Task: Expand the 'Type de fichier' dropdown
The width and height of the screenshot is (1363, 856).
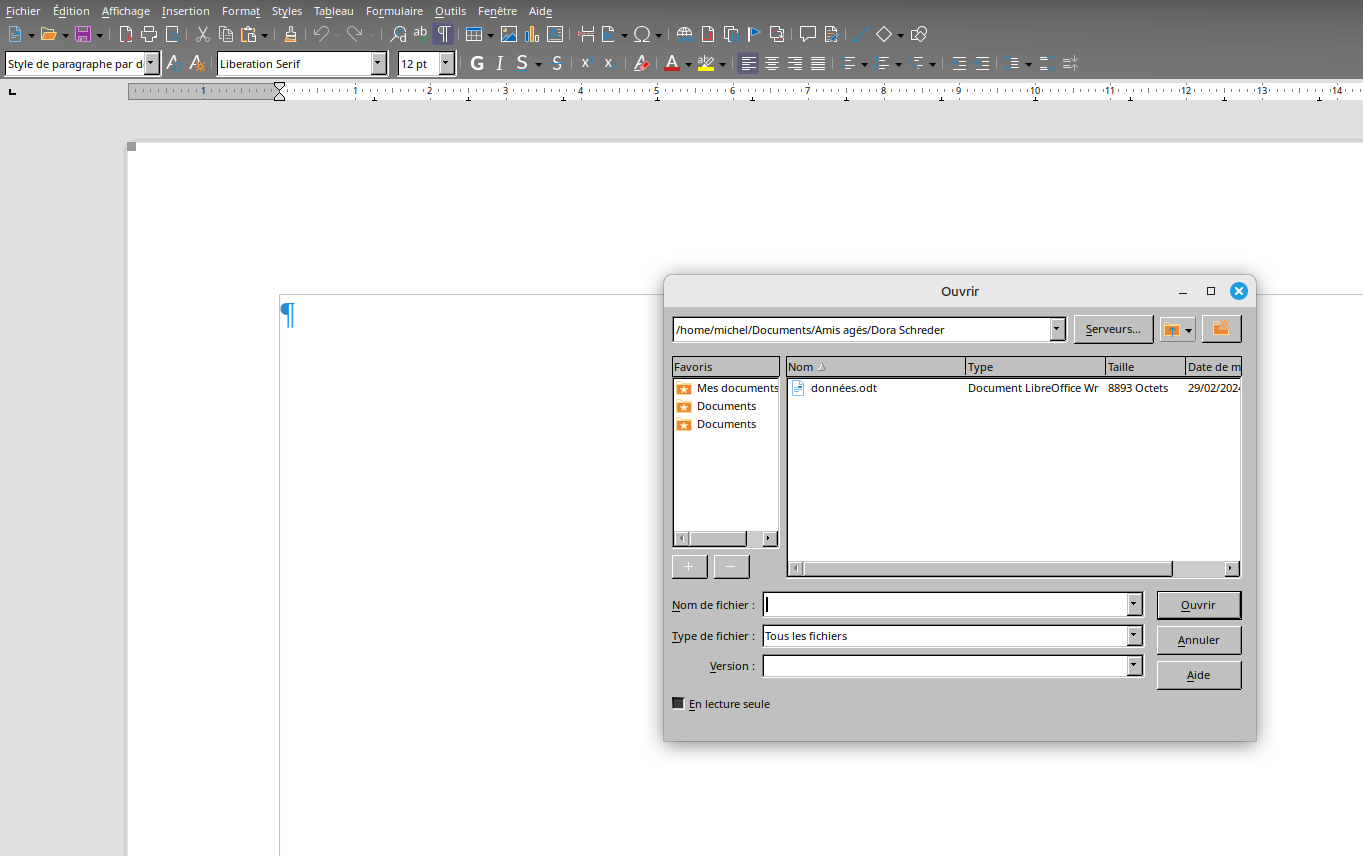Action: point(1134,636)
